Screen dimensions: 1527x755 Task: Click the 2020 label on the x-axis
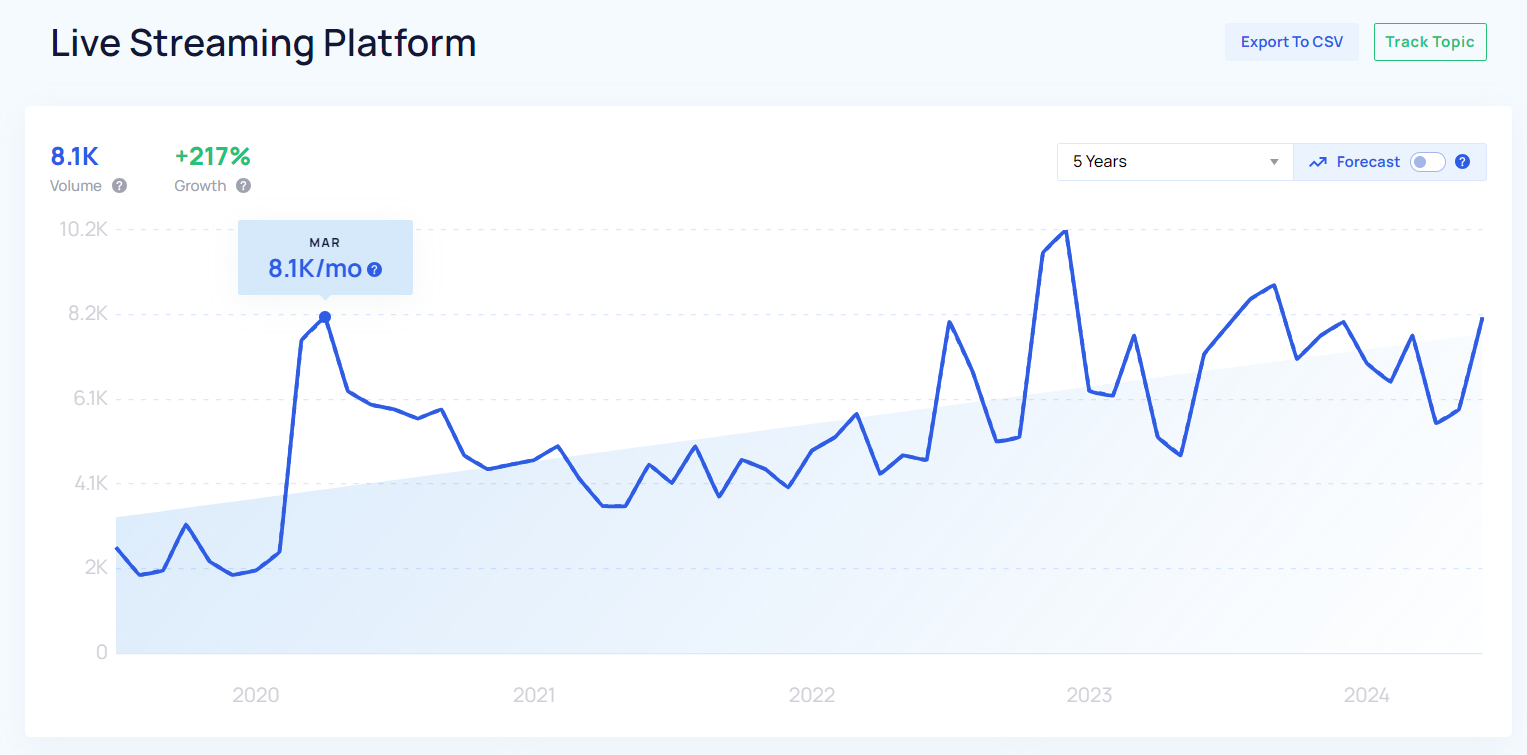click(256, 695)
